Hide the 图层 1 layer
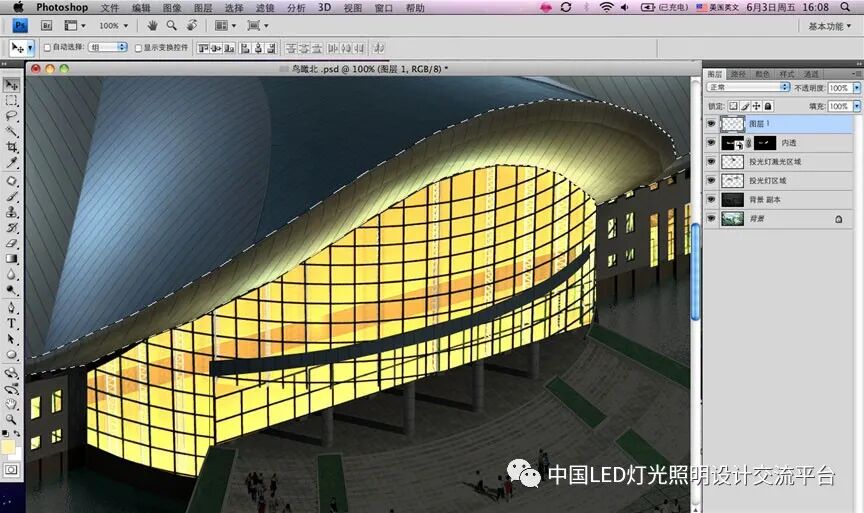The height and width of the screenshot is (513, 864). [x=711, y=124]
